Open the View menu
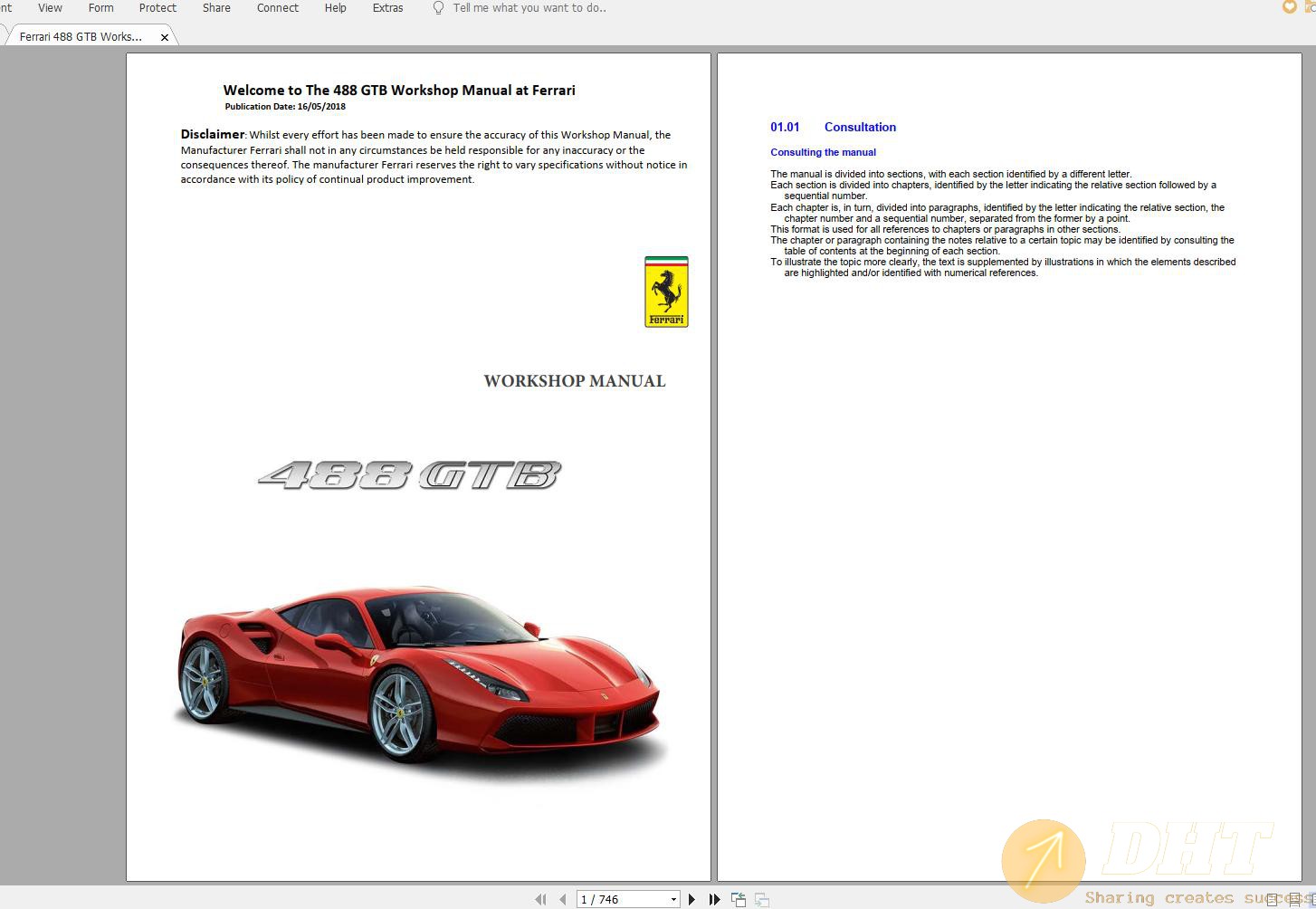The width and height of the screenshot is (1316, 909). coord(50,8)
